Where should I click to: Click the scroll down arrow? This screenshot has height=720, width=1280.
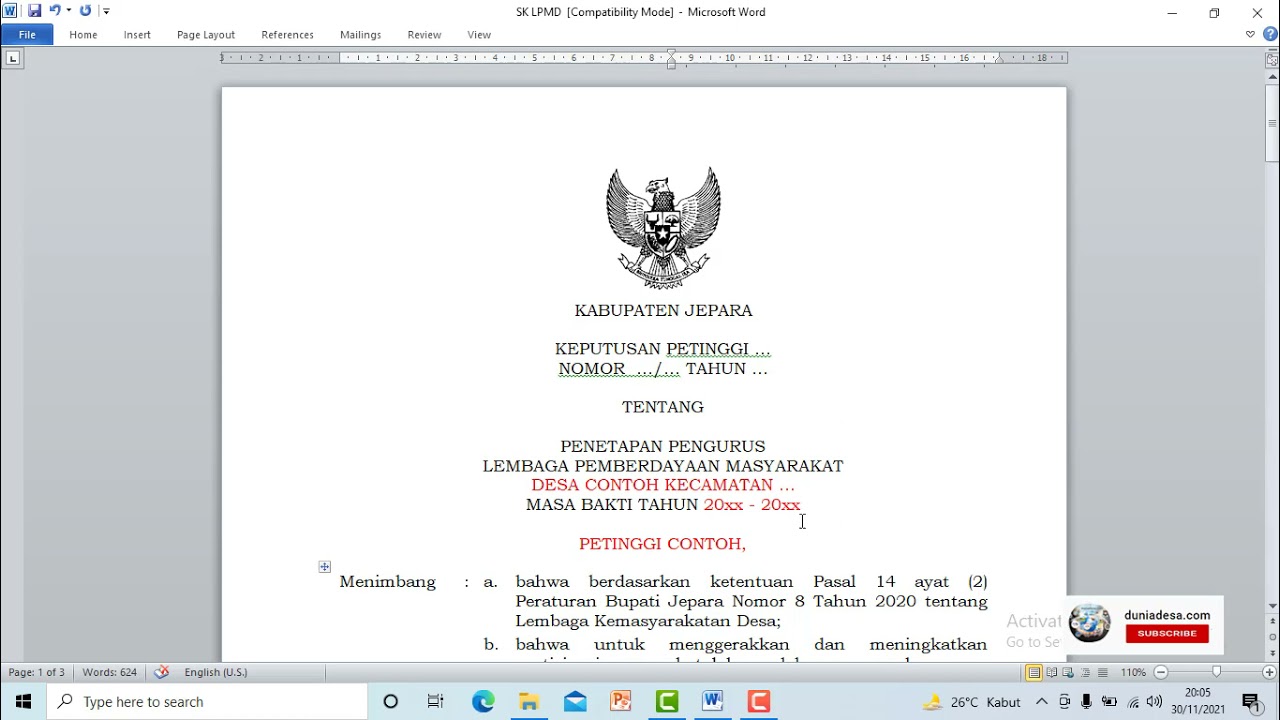point(1272,606)
